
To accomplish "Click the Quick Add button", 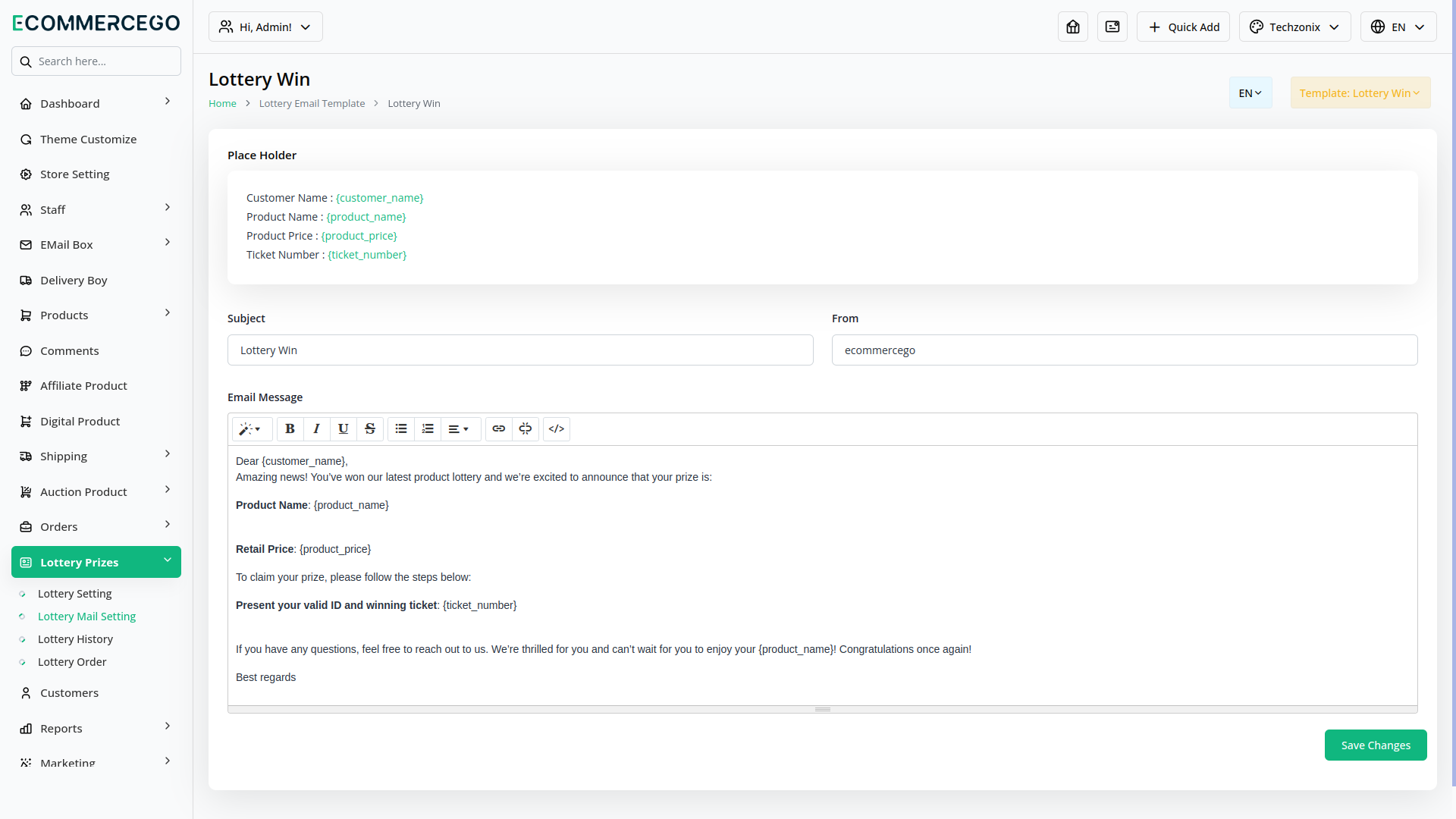I will tap(1183, 27).
